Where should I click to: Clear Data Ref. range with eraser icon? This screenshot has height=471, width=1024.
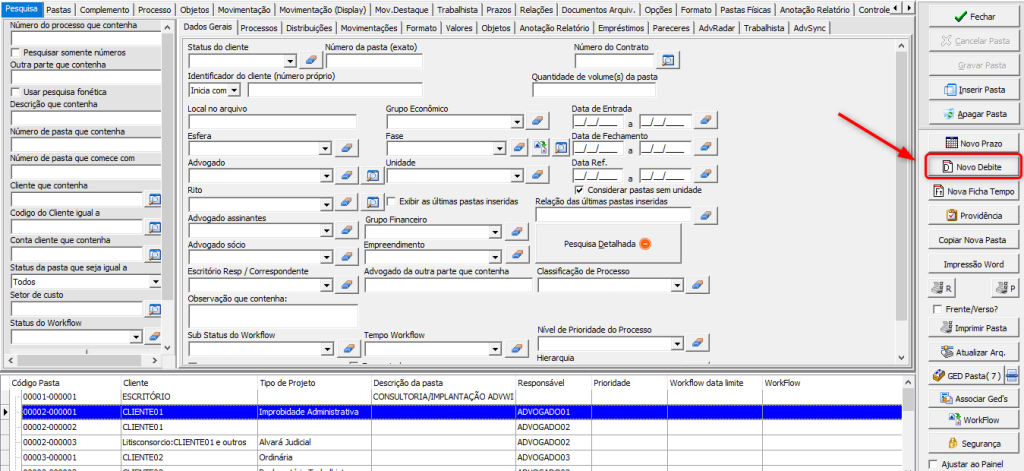coord(707,176)
